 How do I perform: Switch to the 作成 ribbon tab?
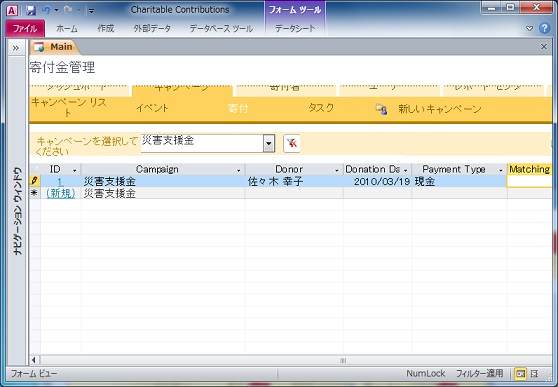[106, 28]
